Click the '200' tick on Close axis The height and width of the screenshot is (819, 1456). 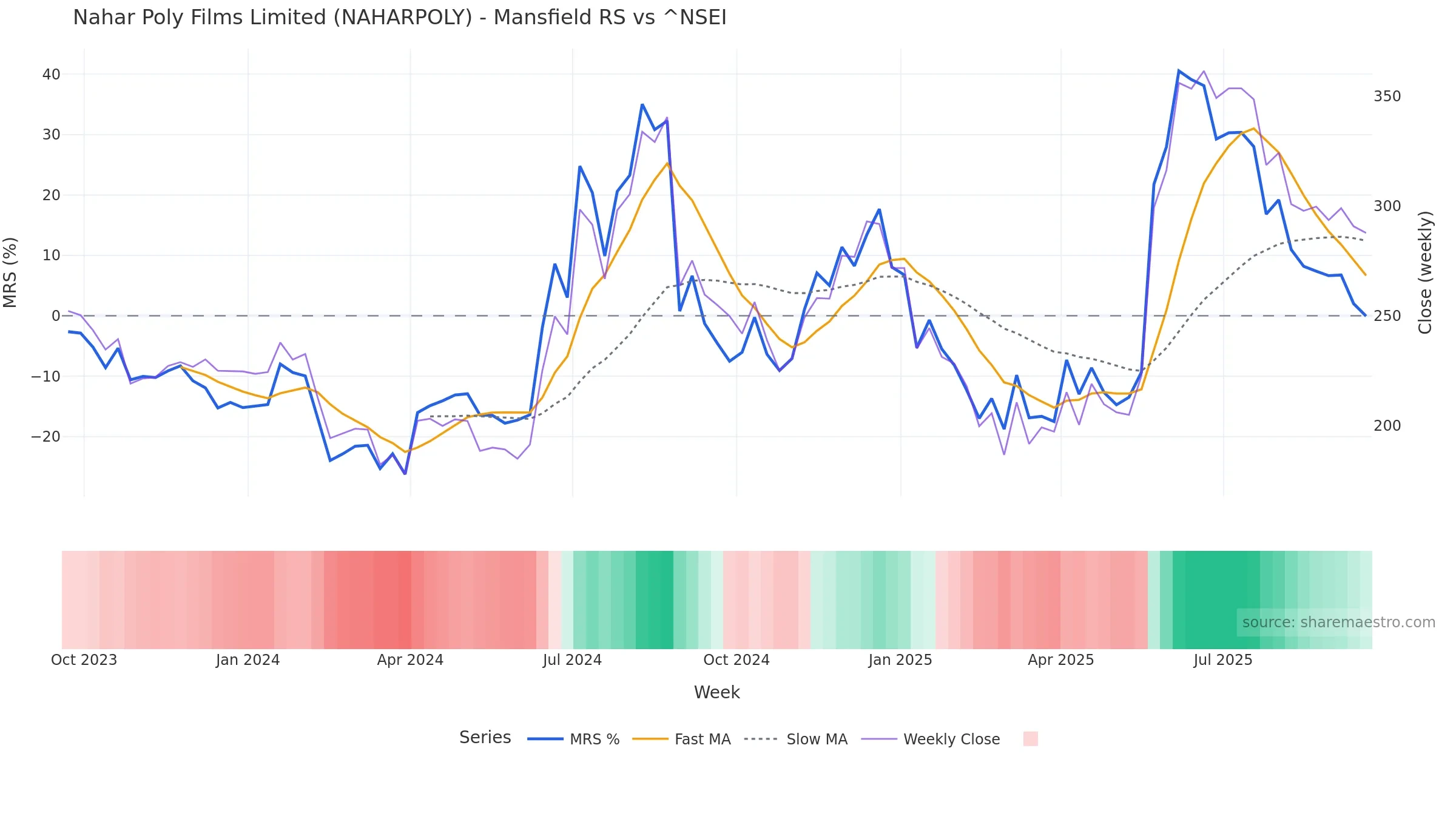[x=1387, y=426]
